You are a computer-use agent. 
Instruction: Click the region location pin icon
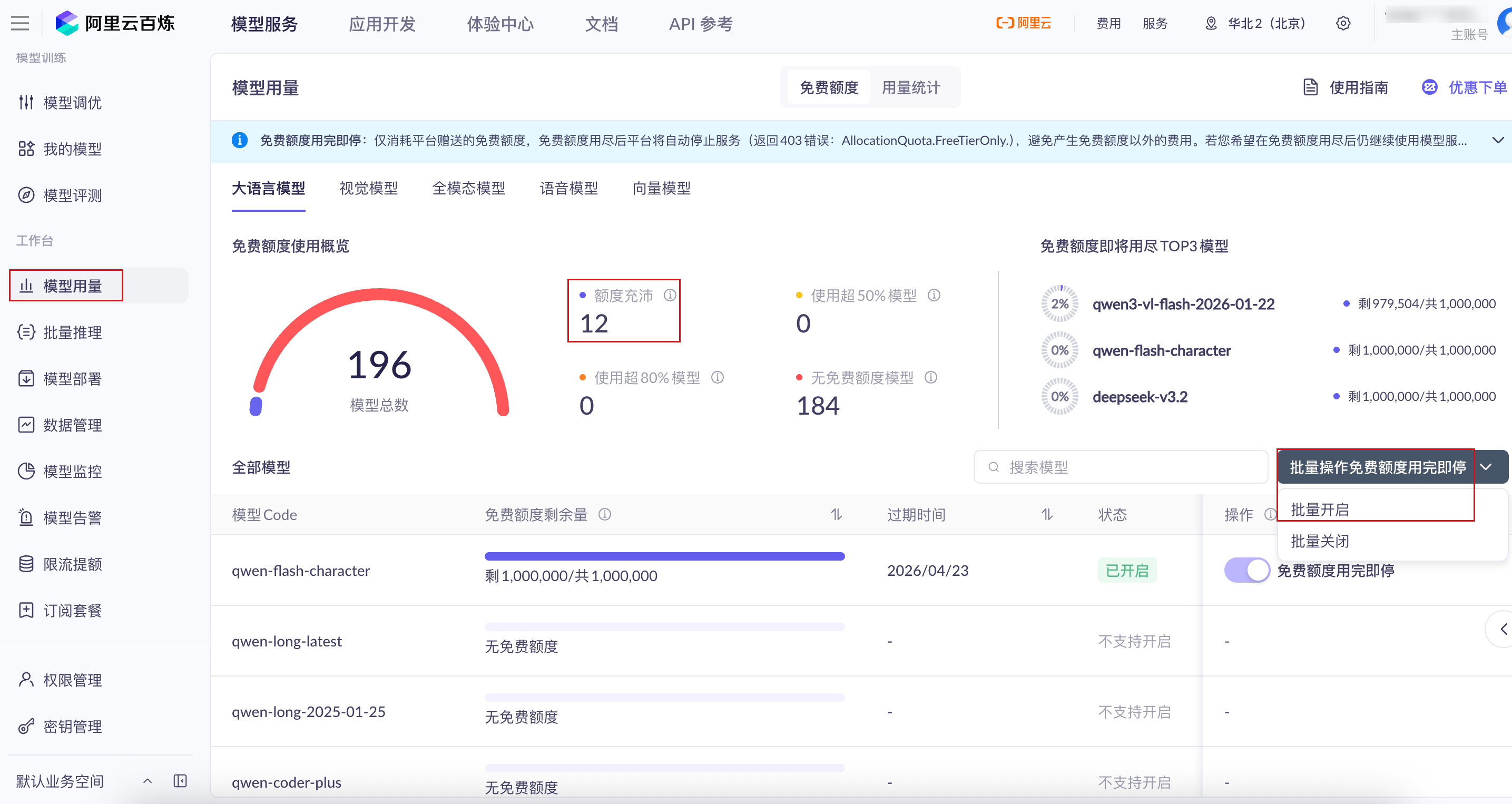pos(1211,24)
